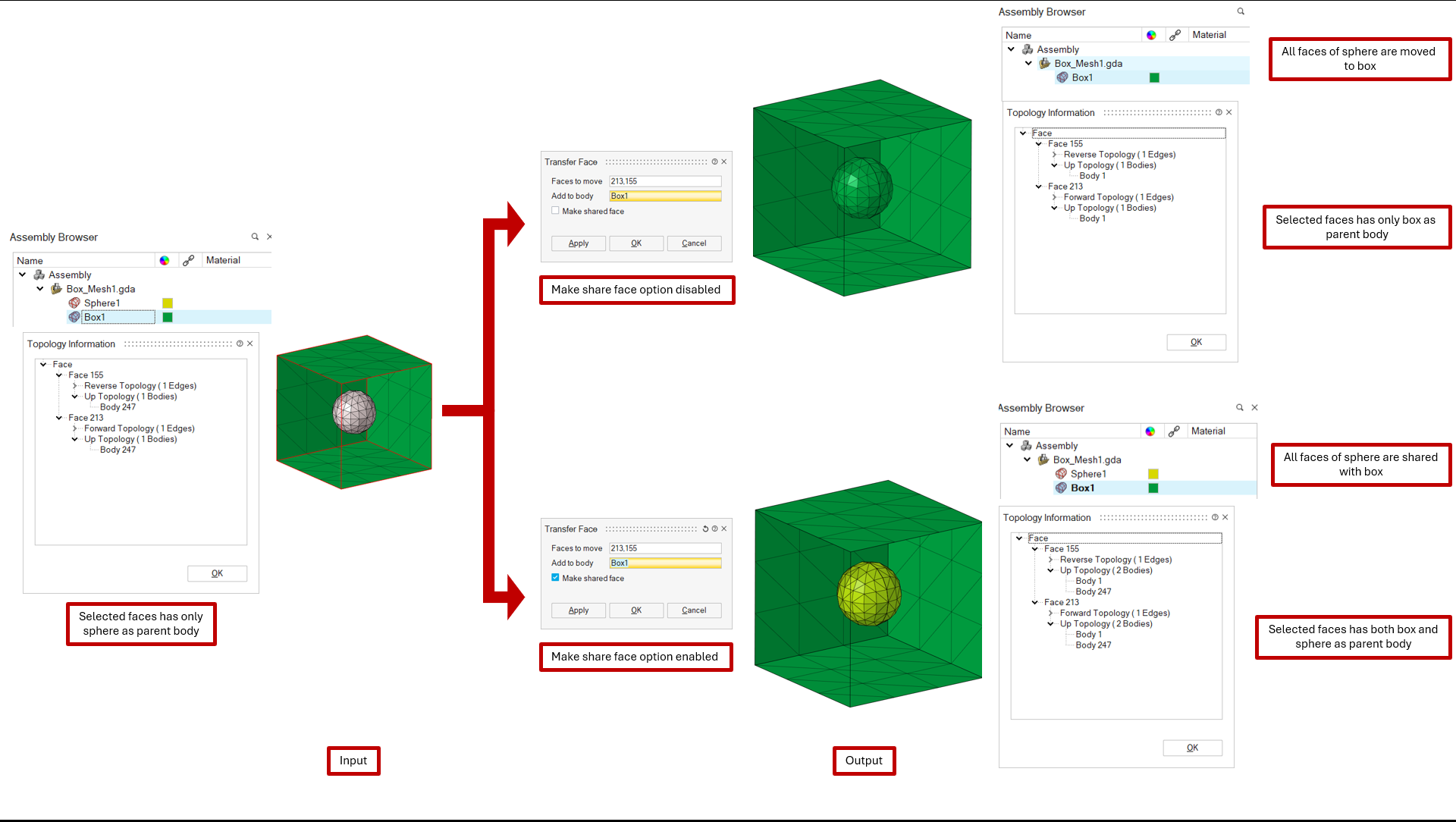This screenshot has width=1456, height=822.
Task: Click the reset arrow icon on the lower Transfer Face dialog
Action: click(x=704, y=529)
